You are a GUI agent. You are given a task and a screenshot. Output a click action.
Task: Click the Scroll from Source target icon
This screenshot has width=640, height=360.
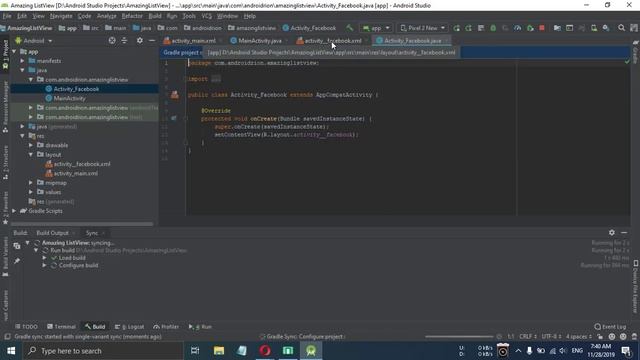[112, 40]
